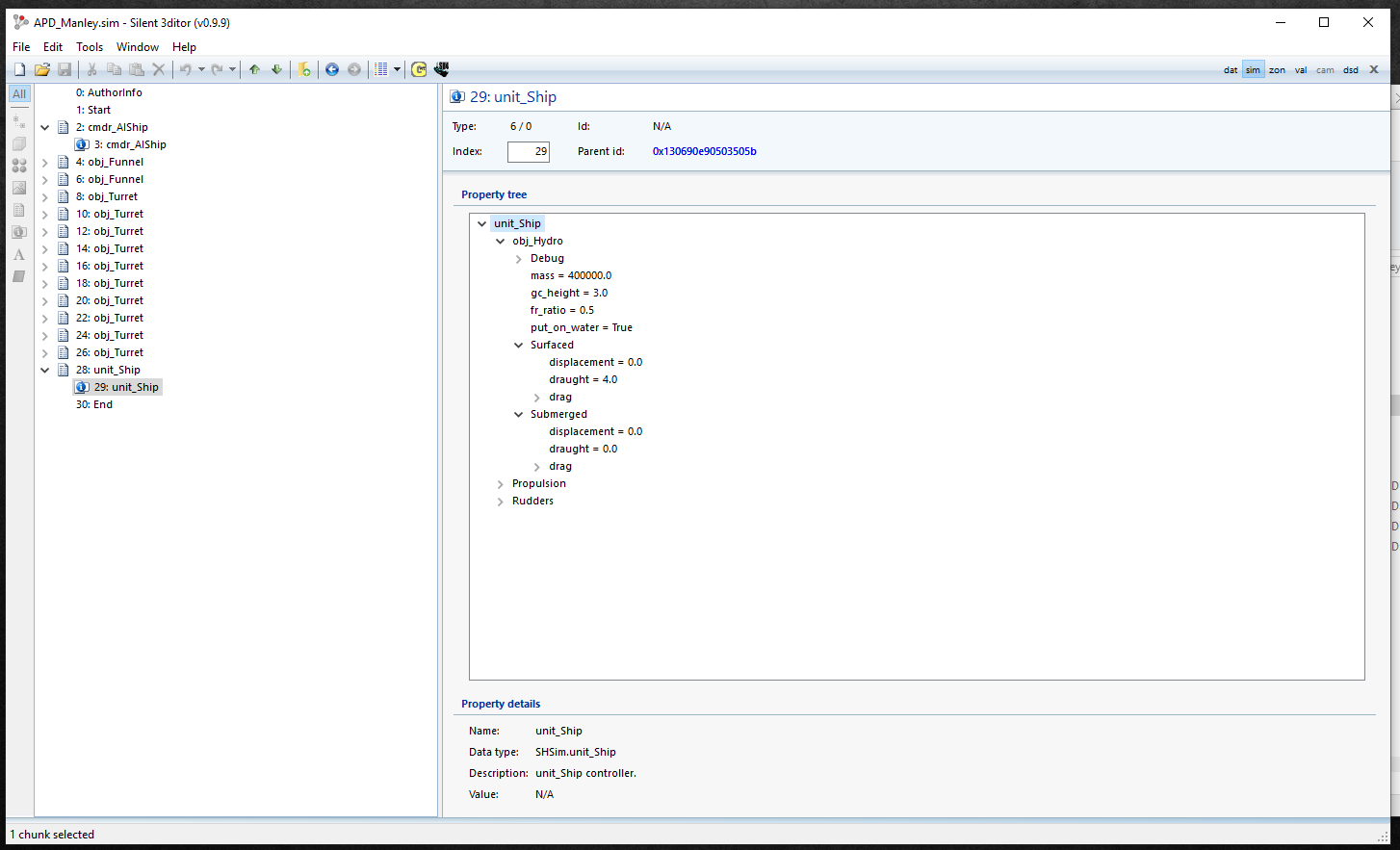Screen dimensions: 1400x850
Task: Select the put_on_water = True property
Action: point(582,327)
